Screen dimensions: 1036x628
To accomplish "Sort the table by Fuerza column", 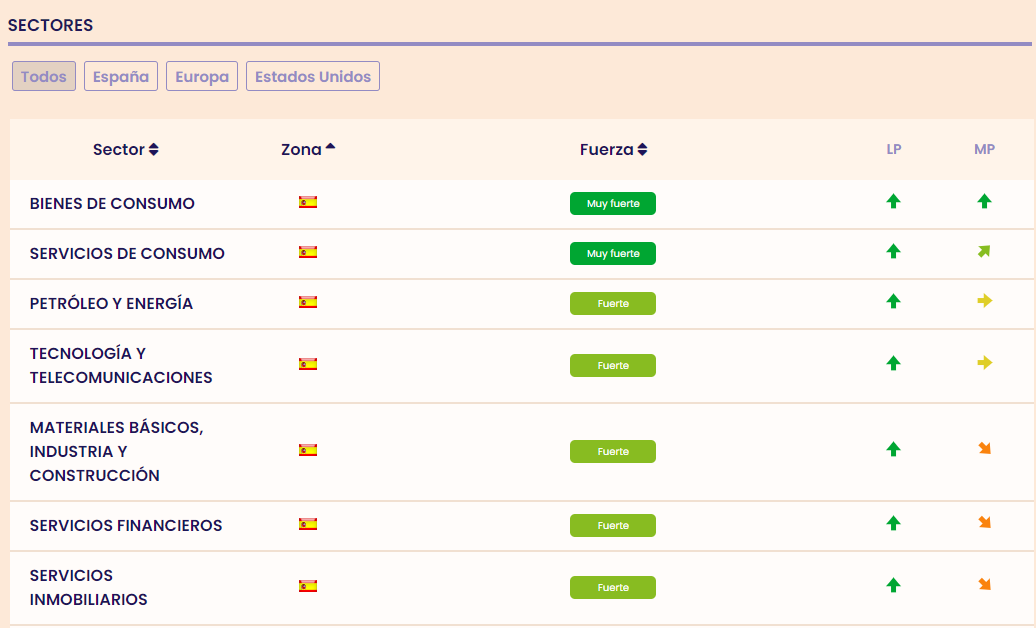I will [613, 150].
